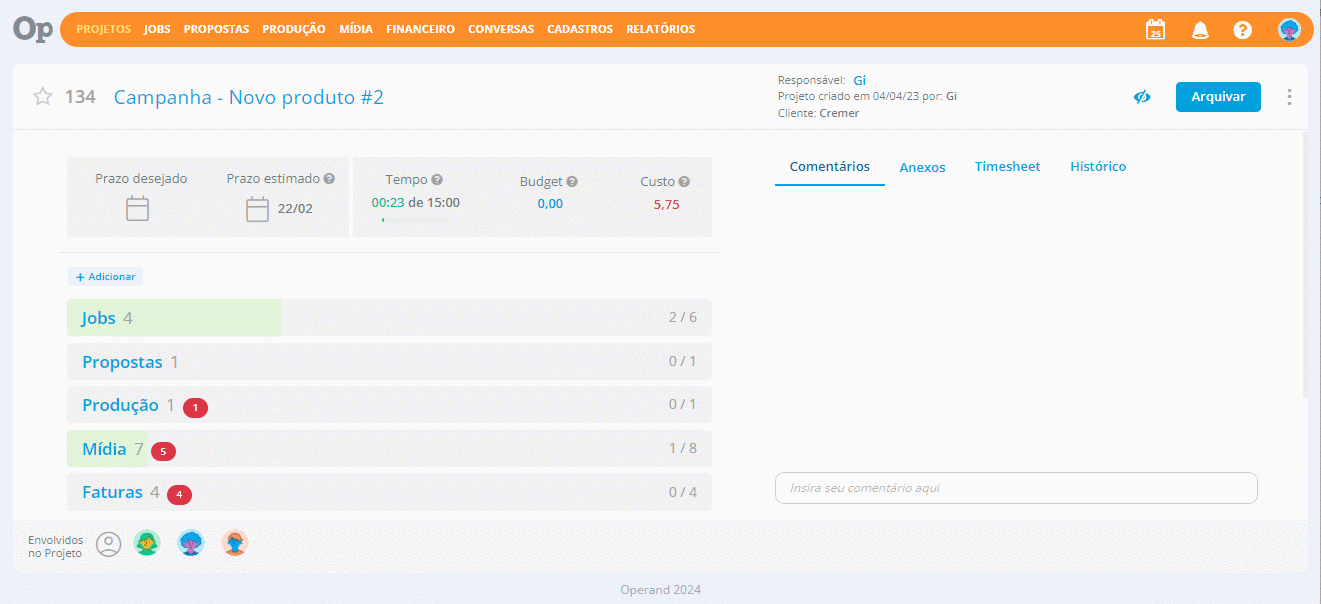Click the Arquivar button
1321x604 pixels.
pos(1218,97)
